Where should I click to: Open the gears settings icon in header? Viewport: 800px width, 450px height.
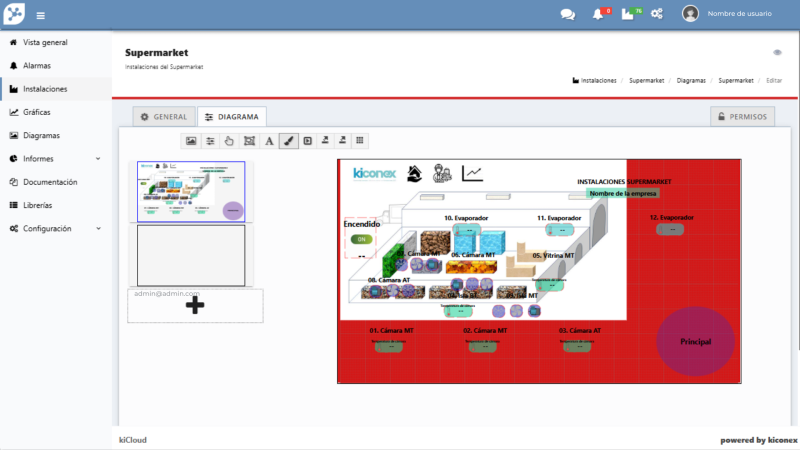(657, 14)
